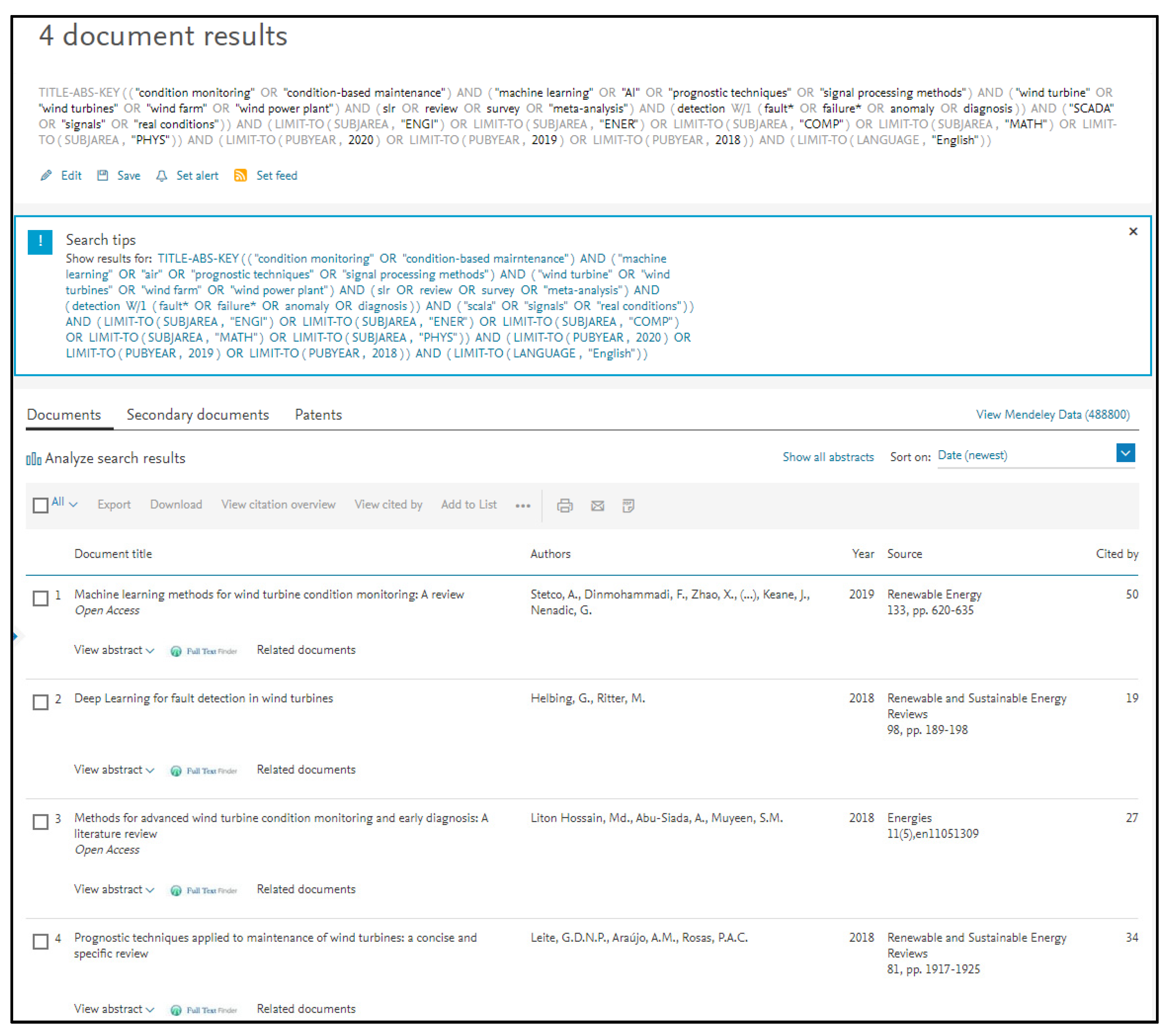The width and height of the screenshot is (1171, 1036).
Task: Expand View abstract for document 1
Action: pos(114,650)
